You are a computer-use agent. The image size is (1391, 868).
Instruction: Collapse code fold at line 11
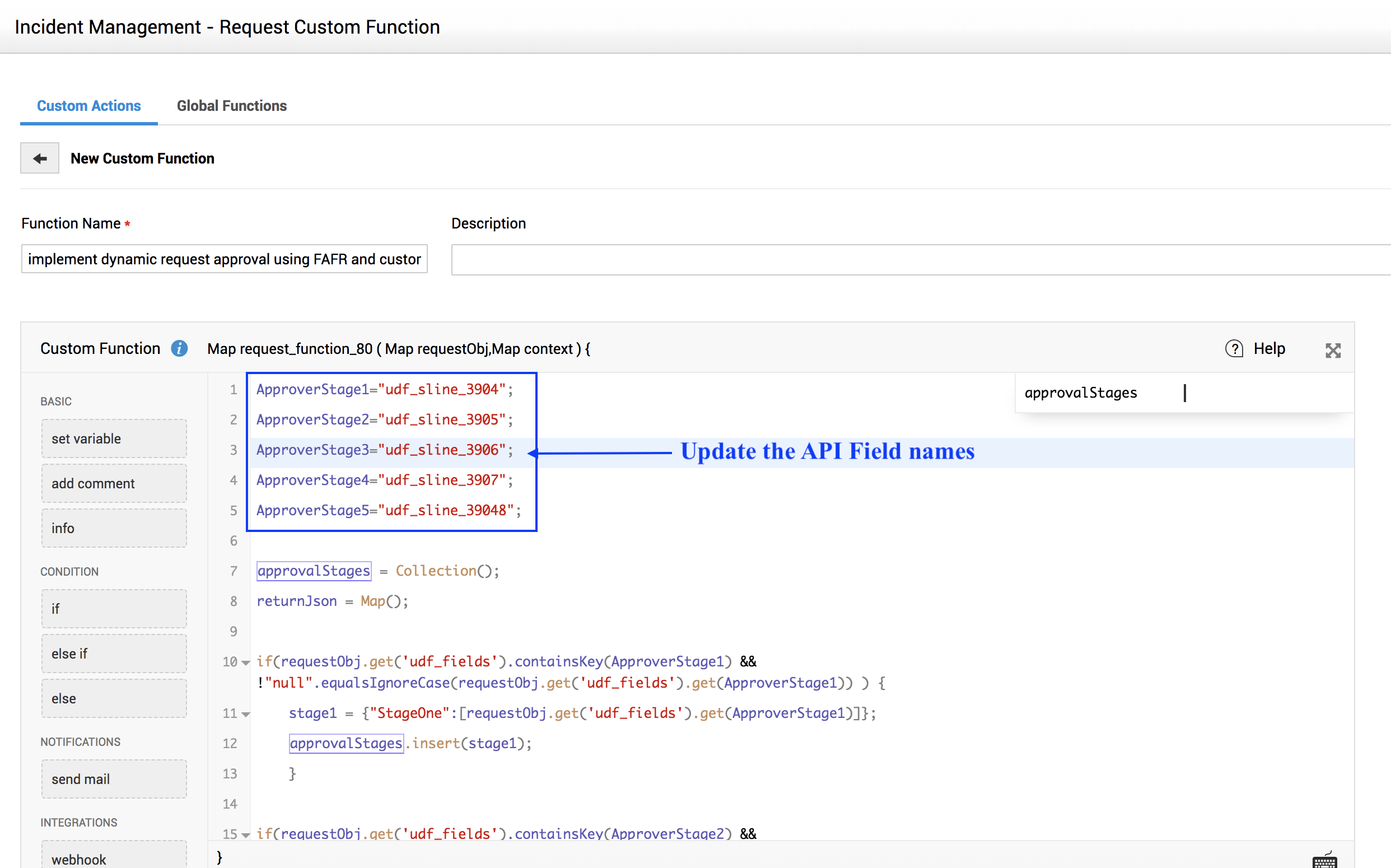[x=246, y=714]
